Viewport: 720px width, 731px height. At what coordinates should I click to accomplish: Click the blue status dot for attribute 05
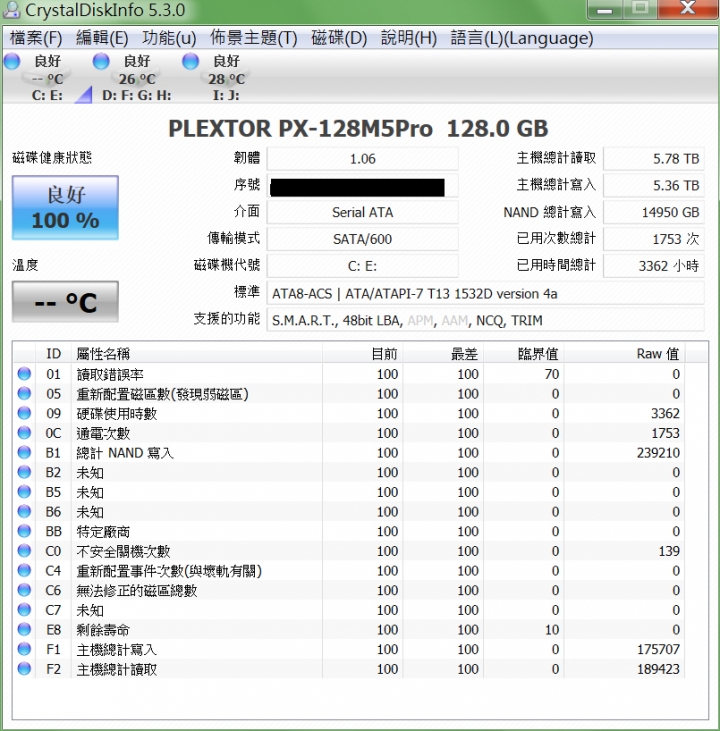(24, 393)
